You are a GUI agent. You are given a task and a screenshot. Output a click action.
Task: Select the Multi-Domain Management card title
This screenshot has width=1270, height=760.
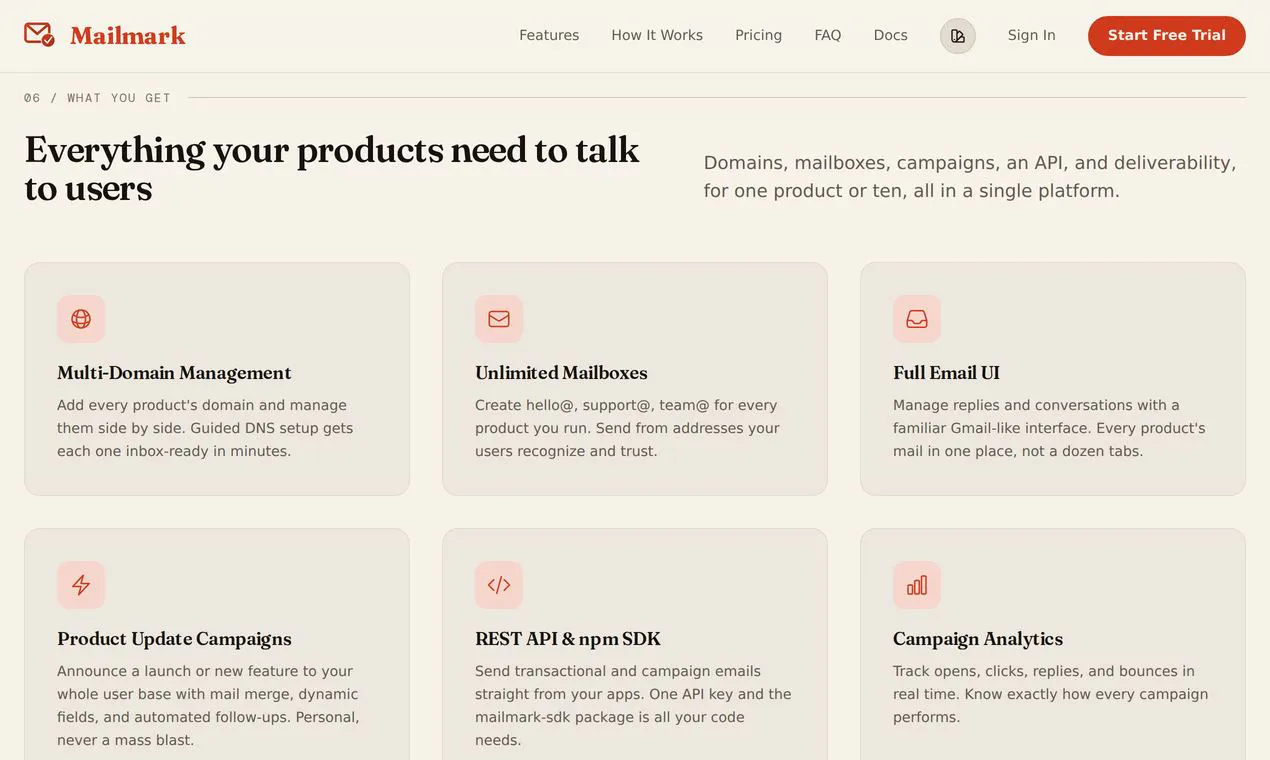point(174,373)
